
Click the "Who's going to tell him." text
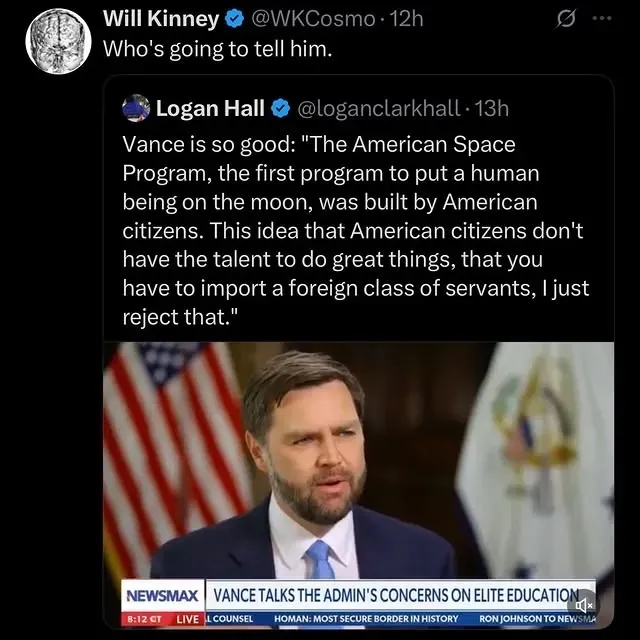218,49
